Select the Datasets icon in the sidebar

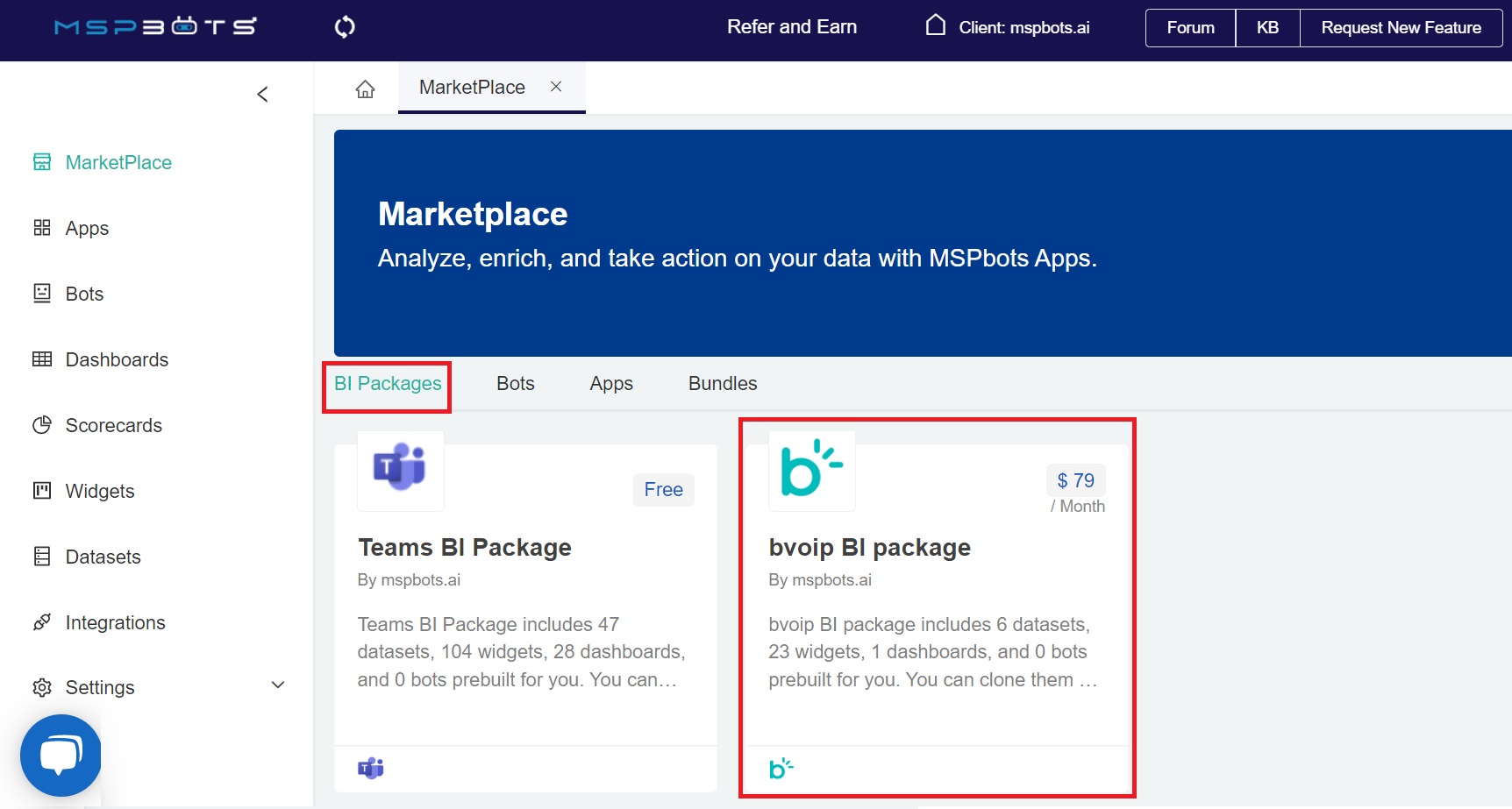click(42, 557)
